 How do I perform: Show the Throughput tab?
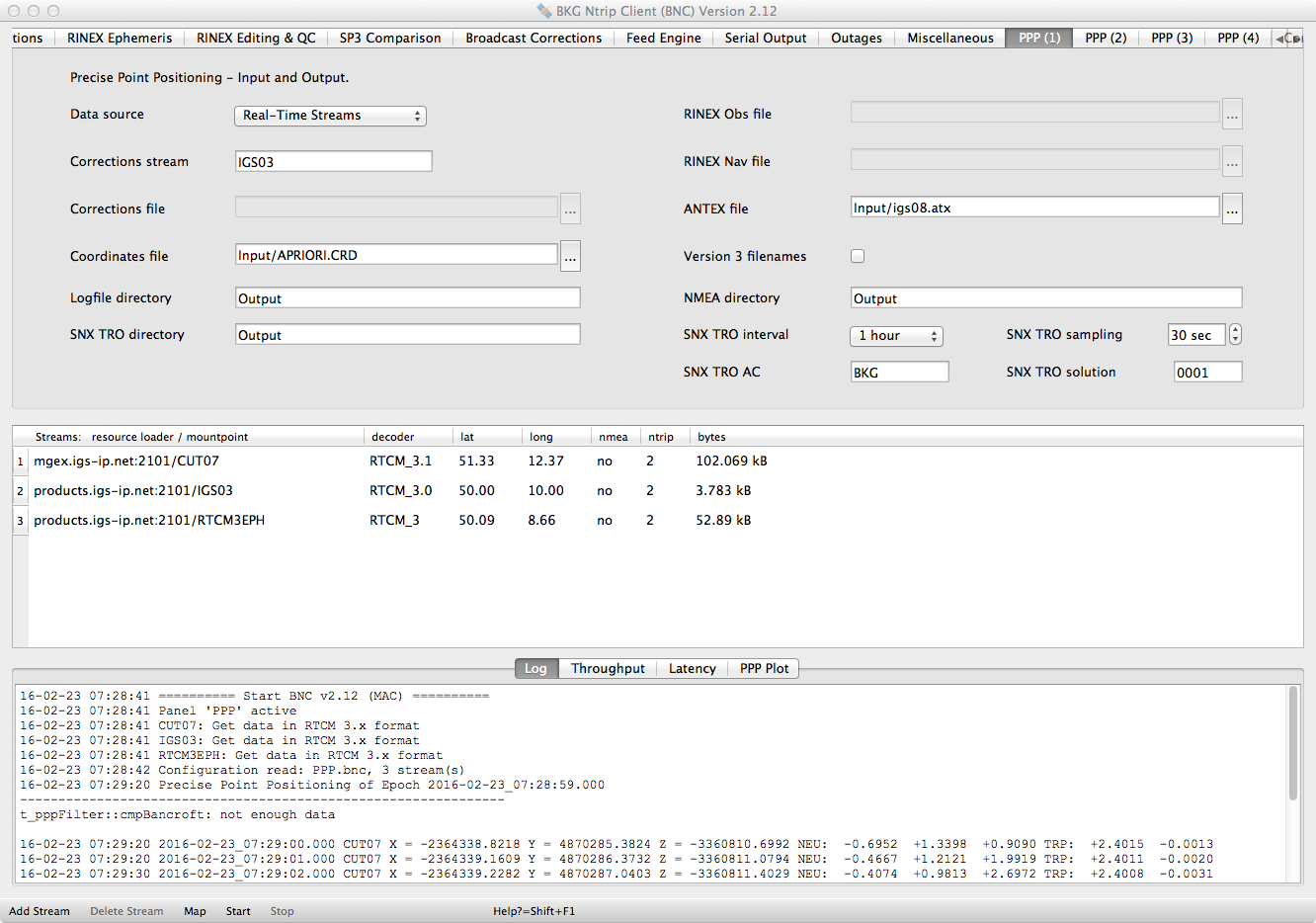pos(608,669)
